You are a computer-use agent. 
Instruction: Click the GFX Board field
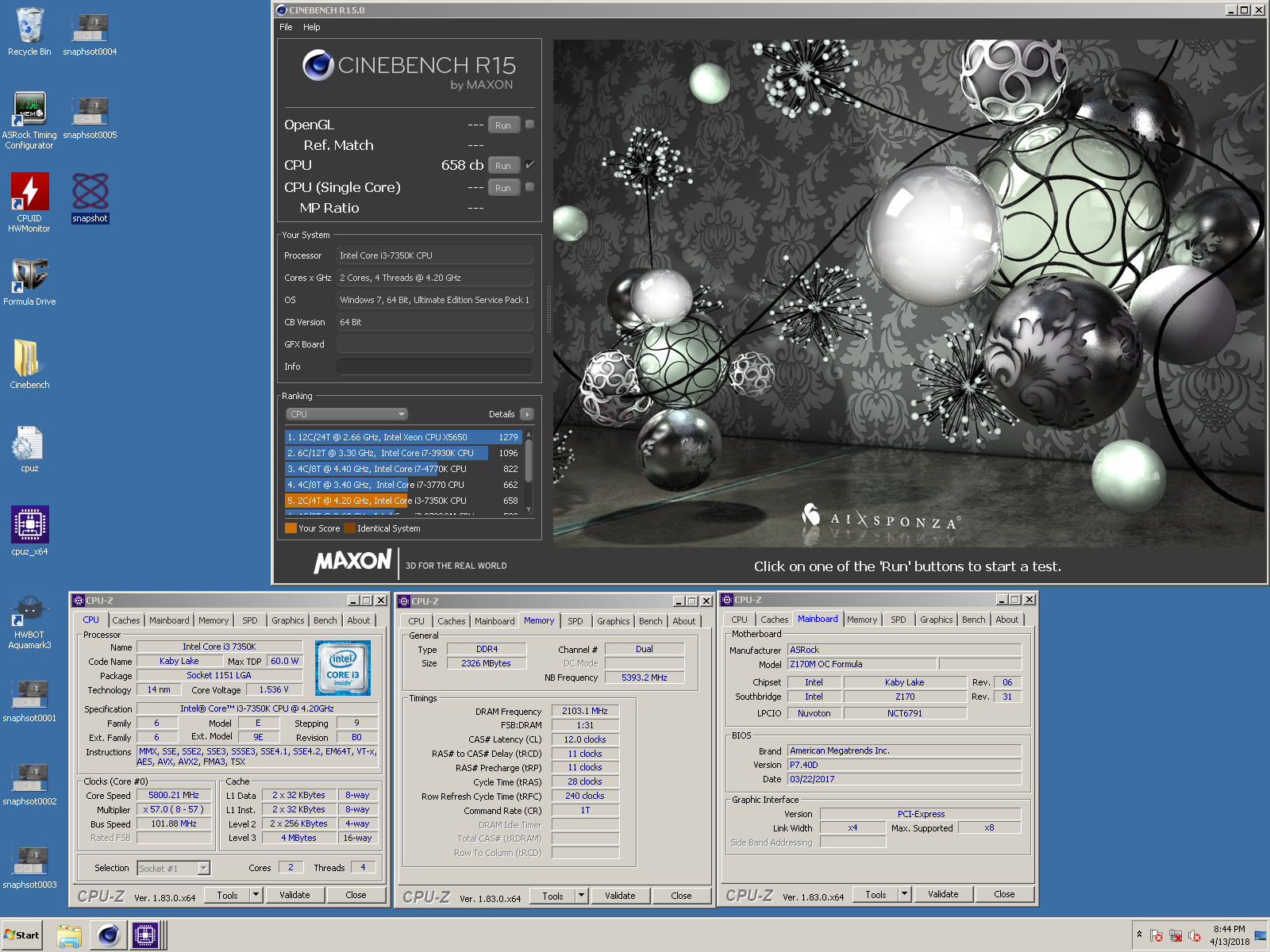point(435,344)
